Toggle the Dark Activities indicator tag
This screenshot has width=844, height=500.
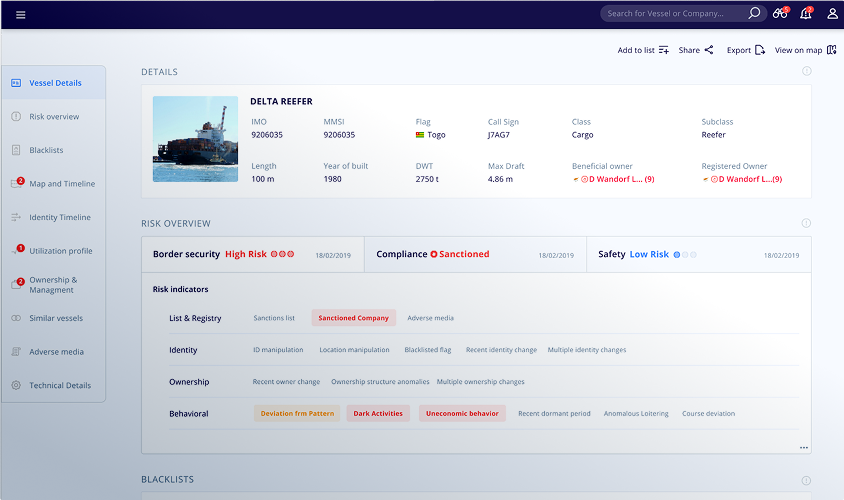[378, 413]
